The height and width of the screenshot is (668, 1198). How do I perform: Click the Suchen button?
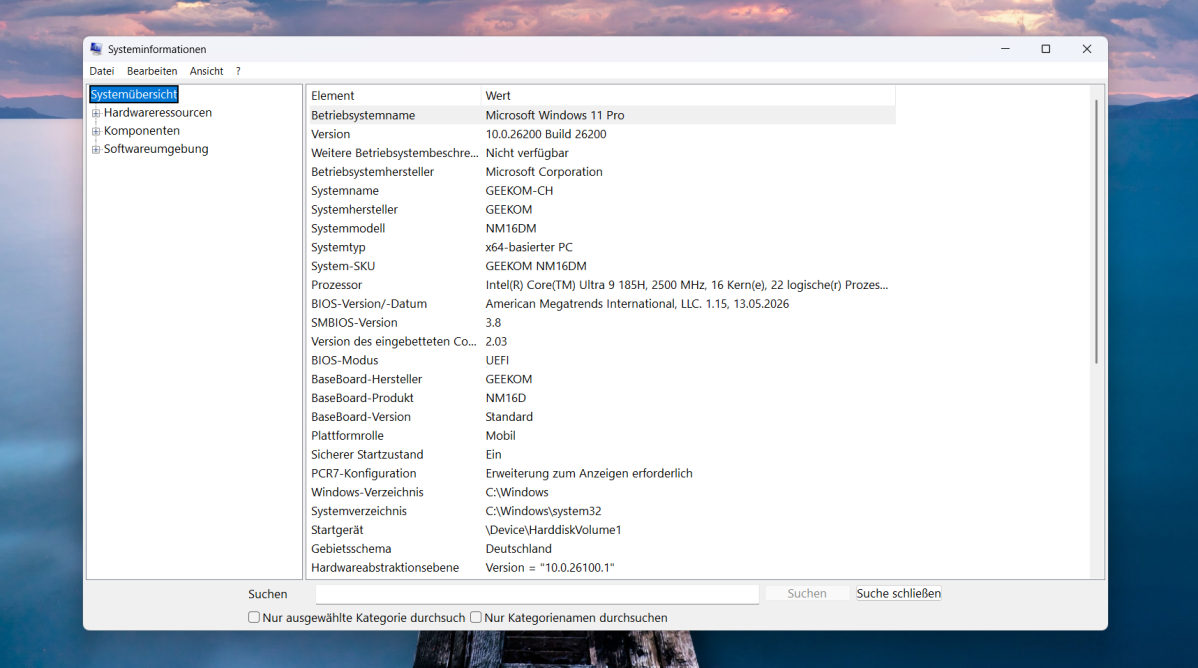pyautogui.click(x=807, y=593)
